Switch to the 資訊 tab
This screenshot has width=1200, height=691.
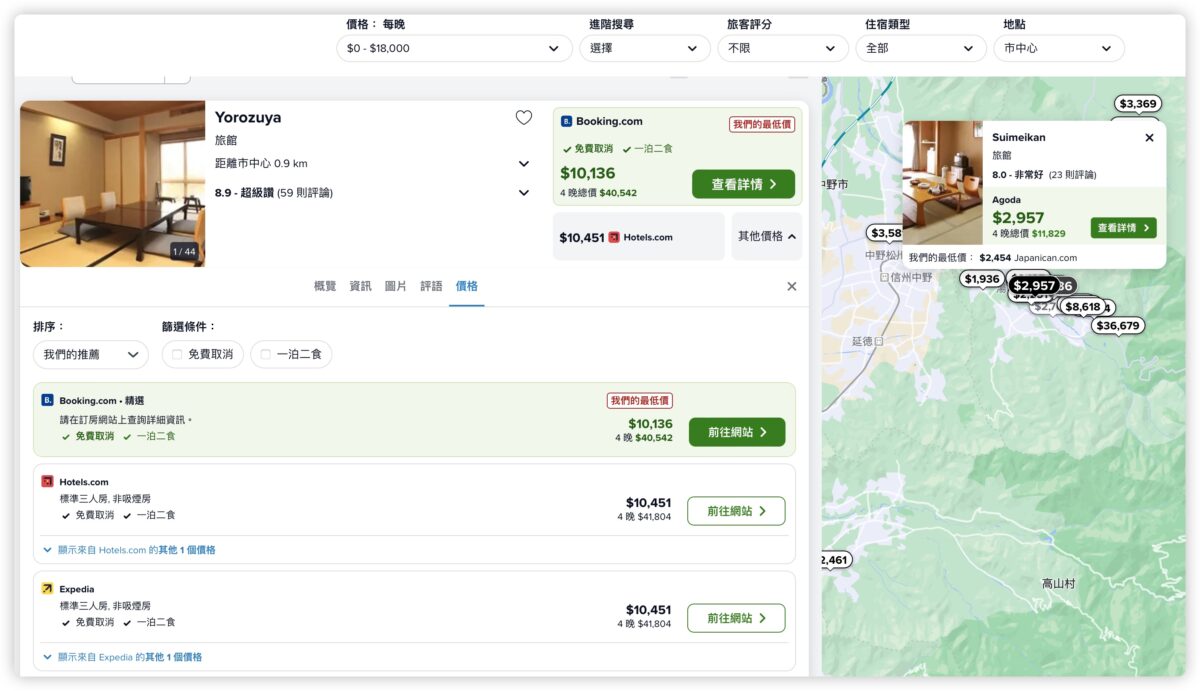point(360,286)
